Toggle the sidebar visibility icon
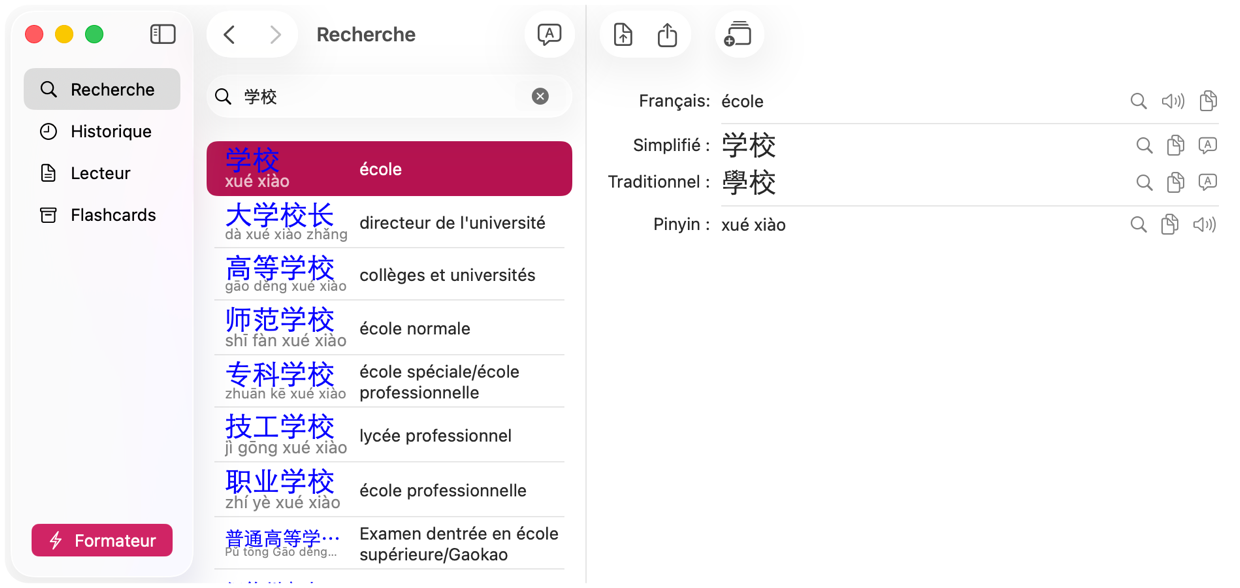 [x=163, y=34]
